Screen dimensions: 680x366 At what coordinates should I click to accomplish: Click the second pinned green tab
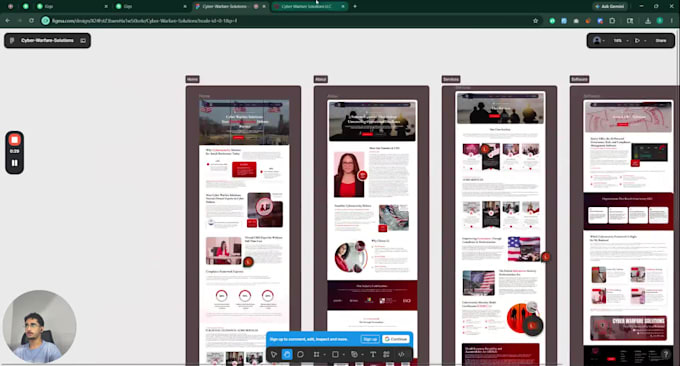(x=26, y=7)
